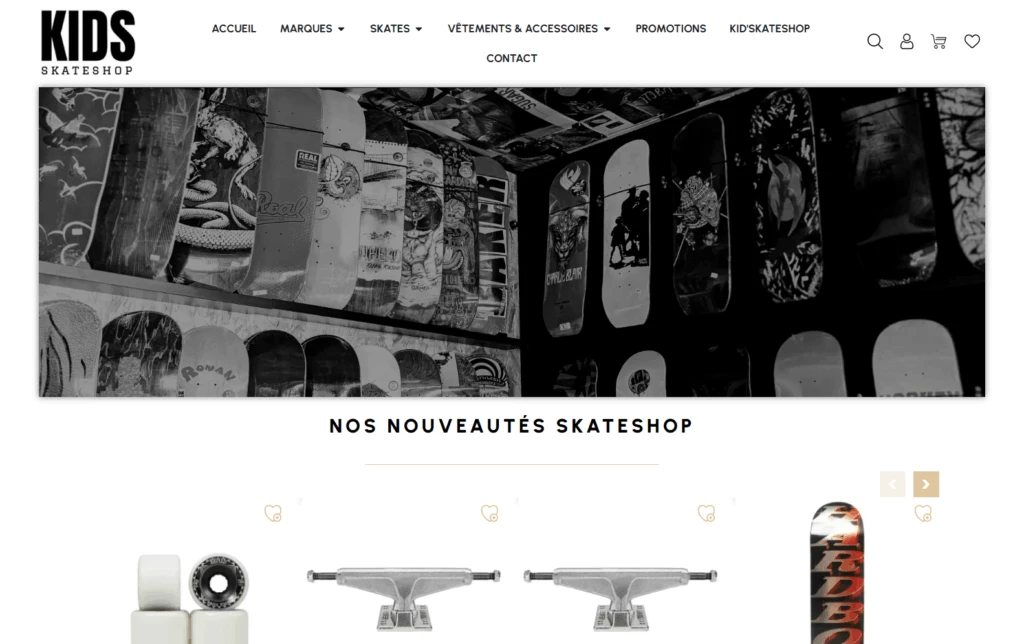
Task: Open the Contact page link
Action: pyautogui.click(x=511, y=58)
